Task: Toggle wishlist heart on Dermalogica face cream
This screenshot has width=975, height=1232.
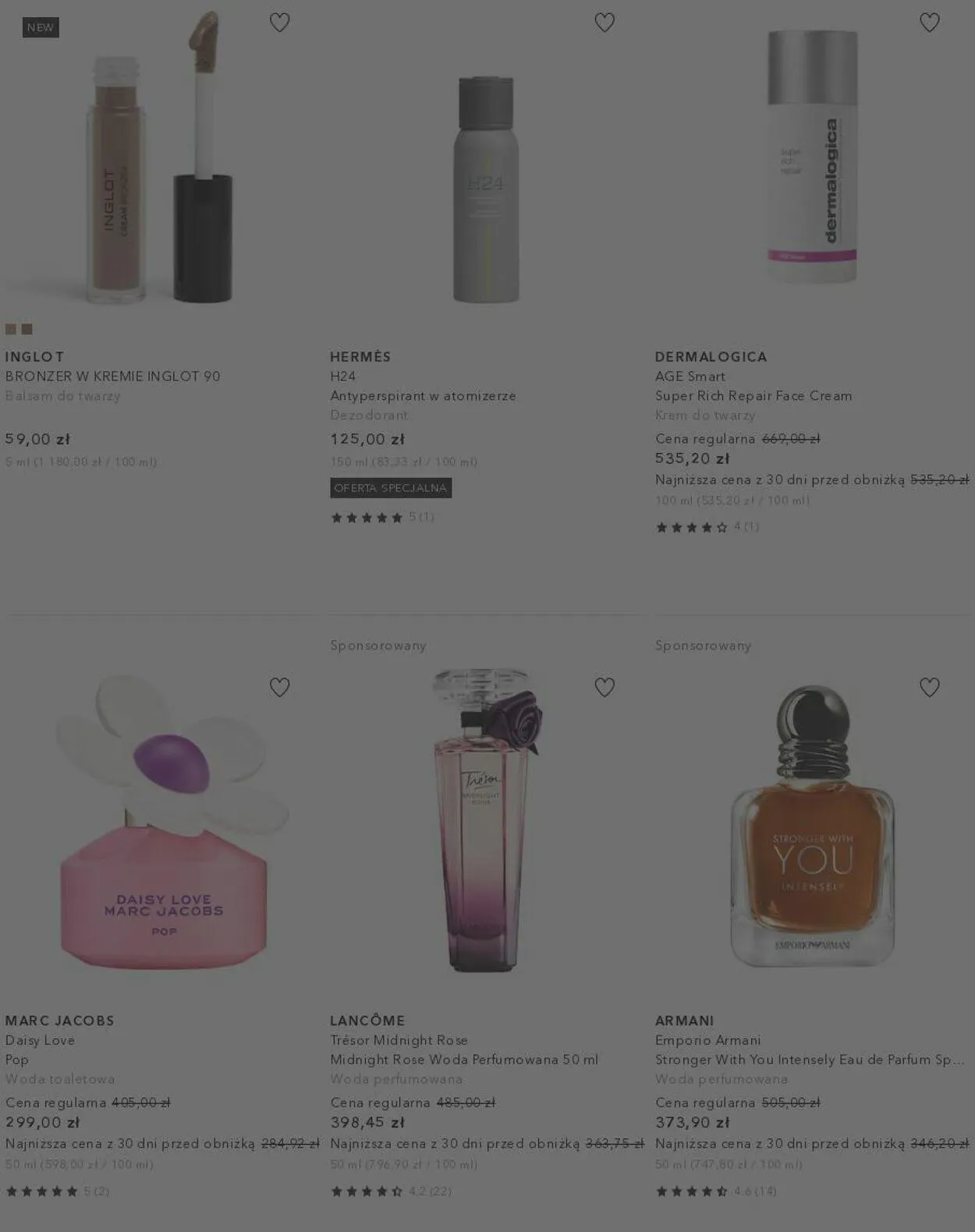Action: click(x=929, y=23)
